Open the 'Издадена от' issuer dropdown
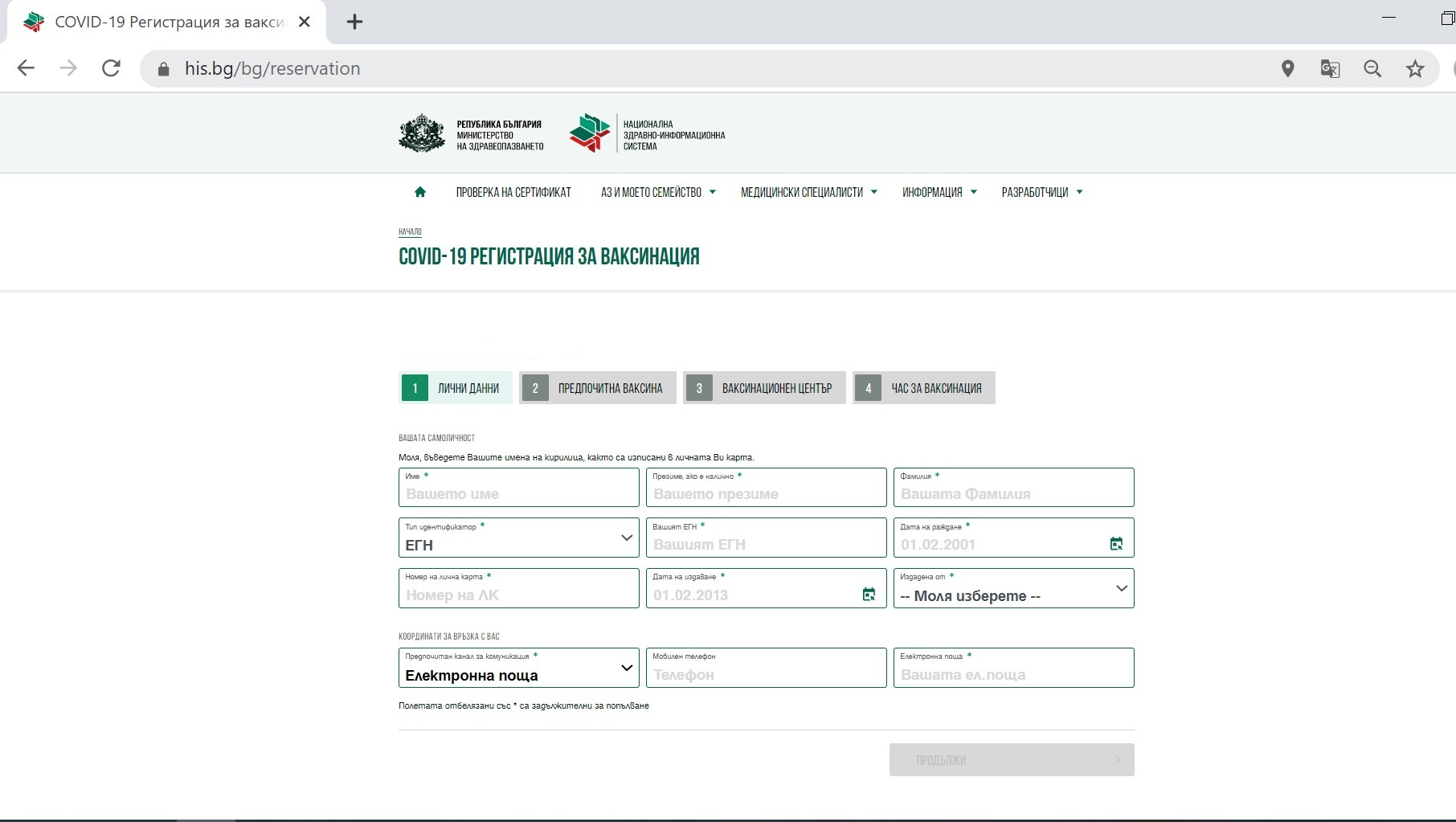 (x=1013, y=588)
